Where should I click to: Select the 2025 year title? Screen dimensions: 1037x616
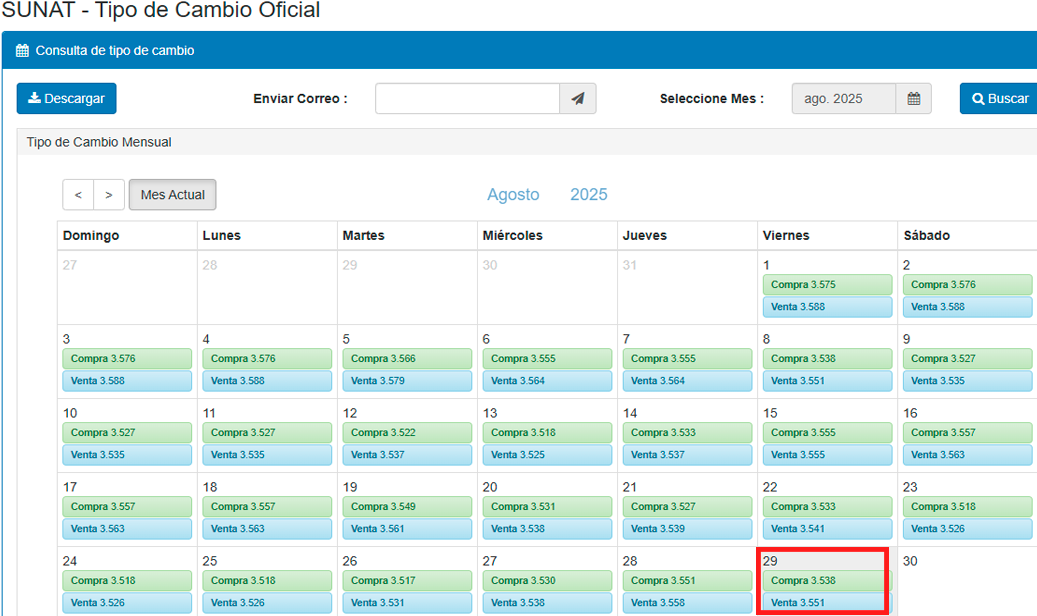coord(589,195)
